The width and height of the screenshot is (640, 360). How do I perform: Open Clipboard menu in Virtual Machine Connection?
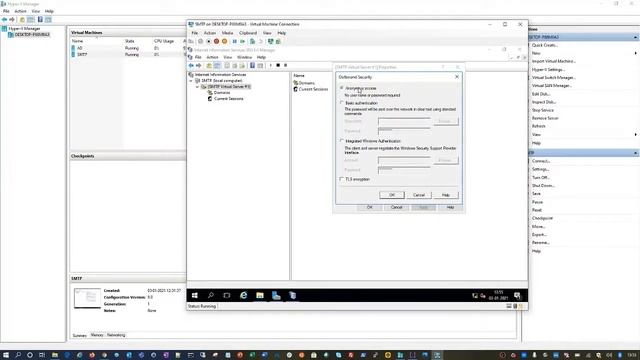pos(248,33)
